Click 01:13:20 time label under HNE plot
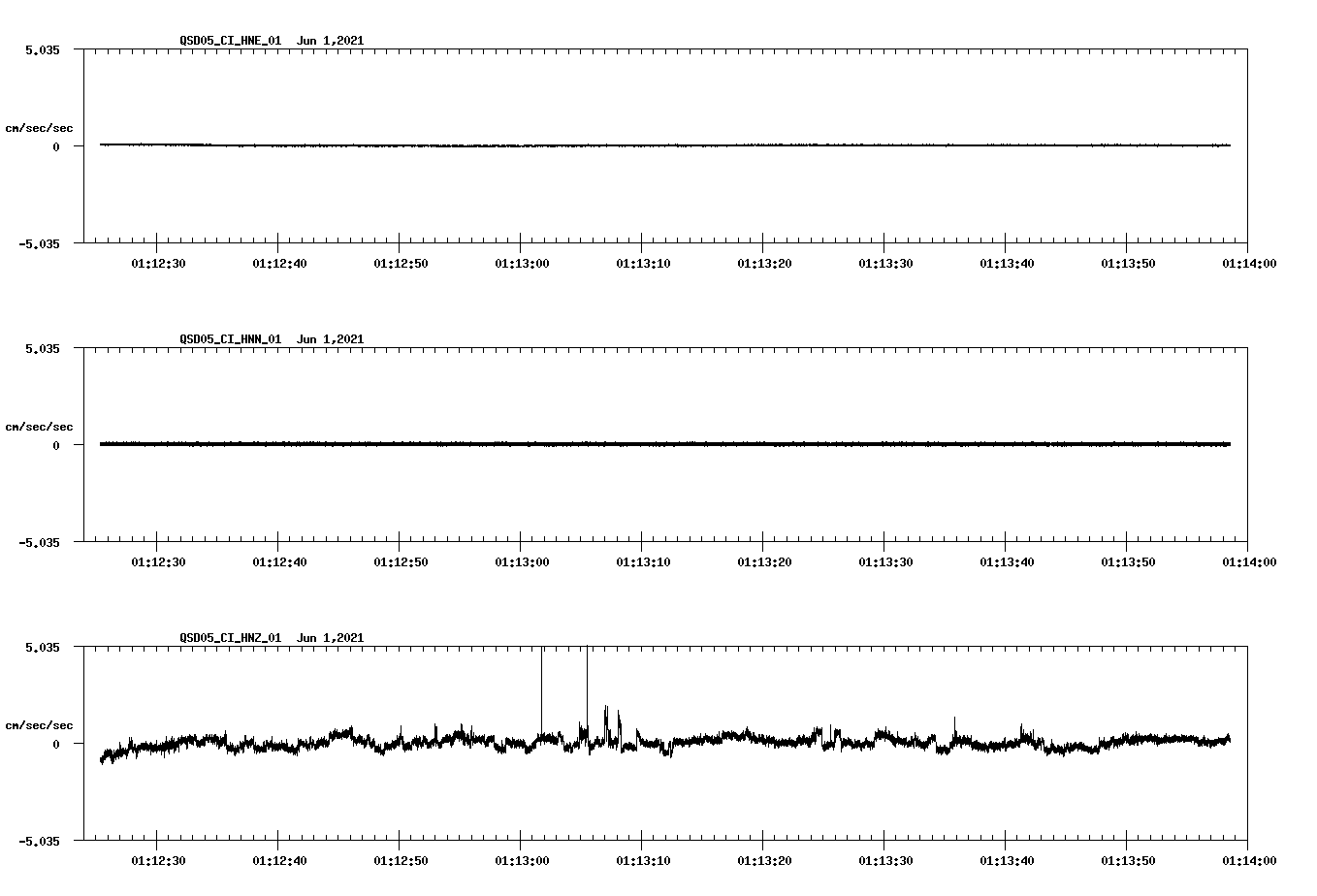Viewport: 1317px width, 896px height. [764, 263]
